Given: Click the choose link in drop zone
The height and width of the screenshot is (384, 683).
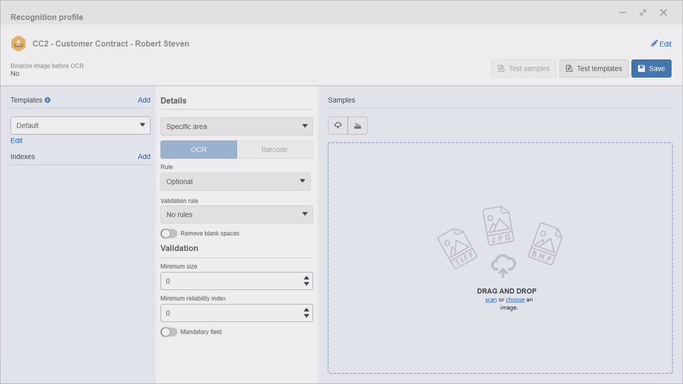Looking at the screenshot, I should point(515,300).
